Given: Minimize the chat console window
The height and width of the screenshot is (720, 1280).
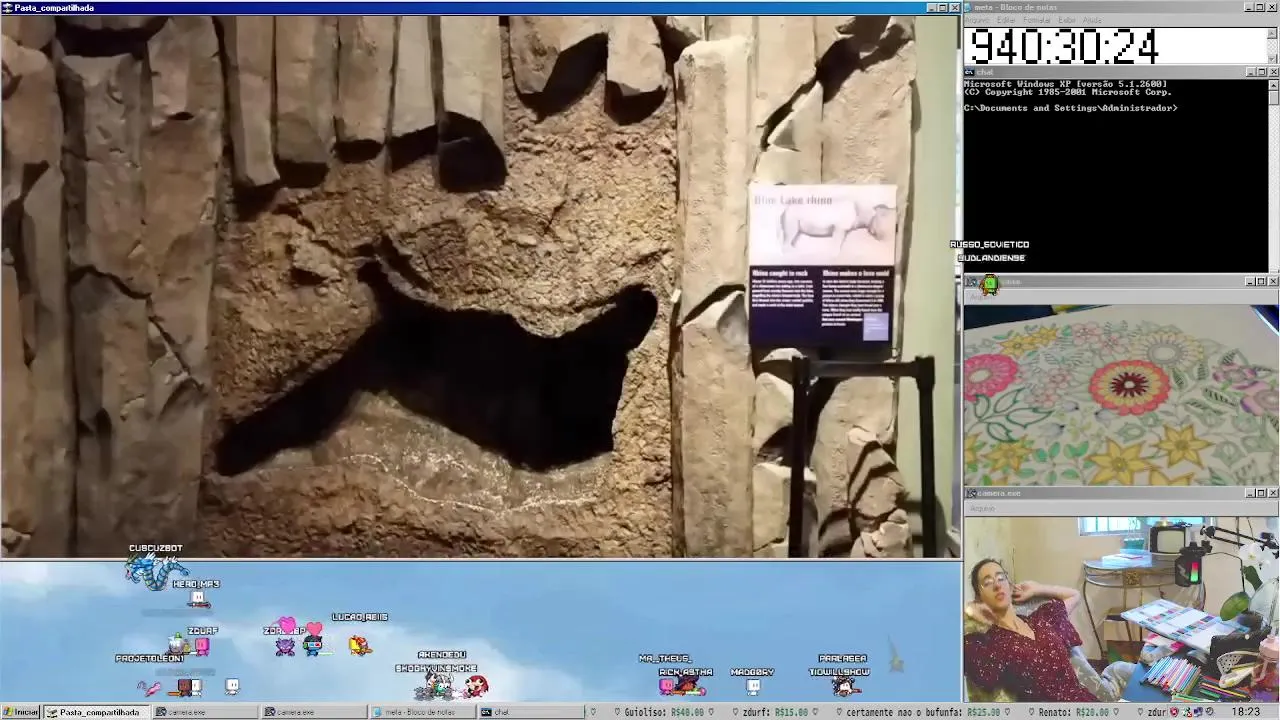Looking at the screenshot, I should [1251, 72].
